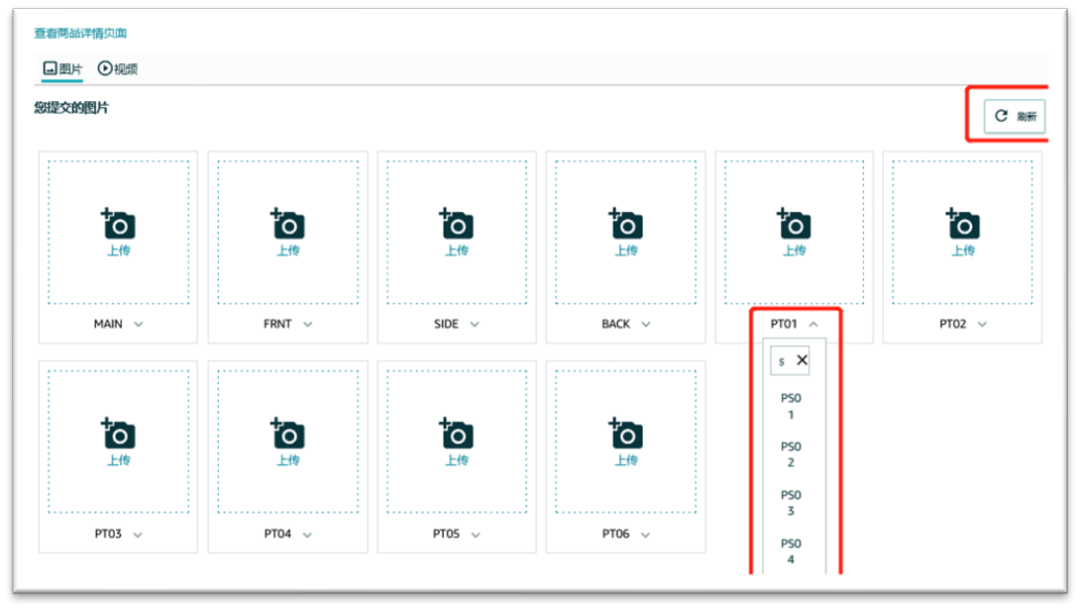
Task: Upload an image to the PT02 slot
Action: pos(963,224)
